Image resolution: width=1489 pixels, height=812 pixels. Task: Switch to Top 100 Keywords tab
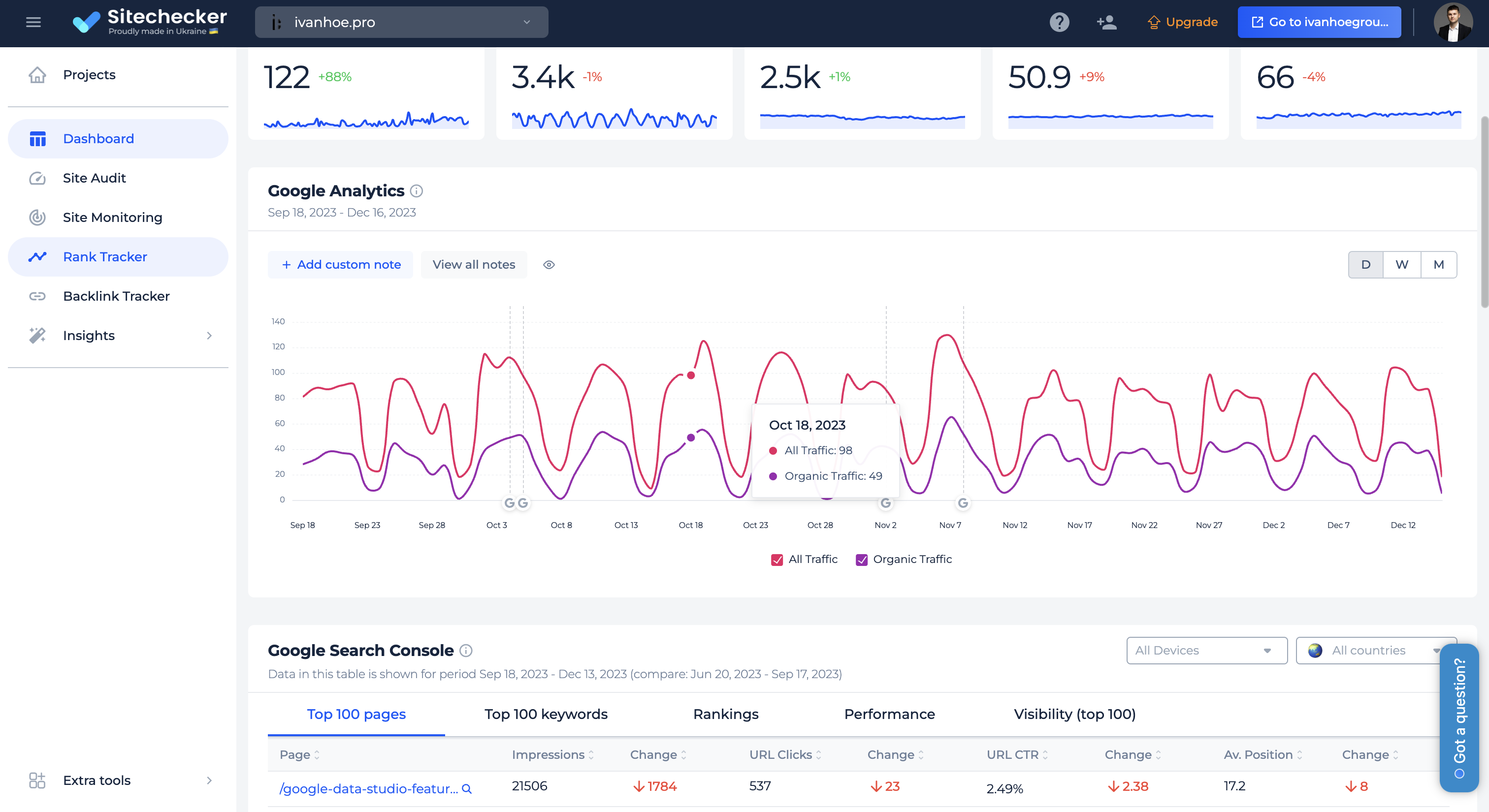pos(546,714)
